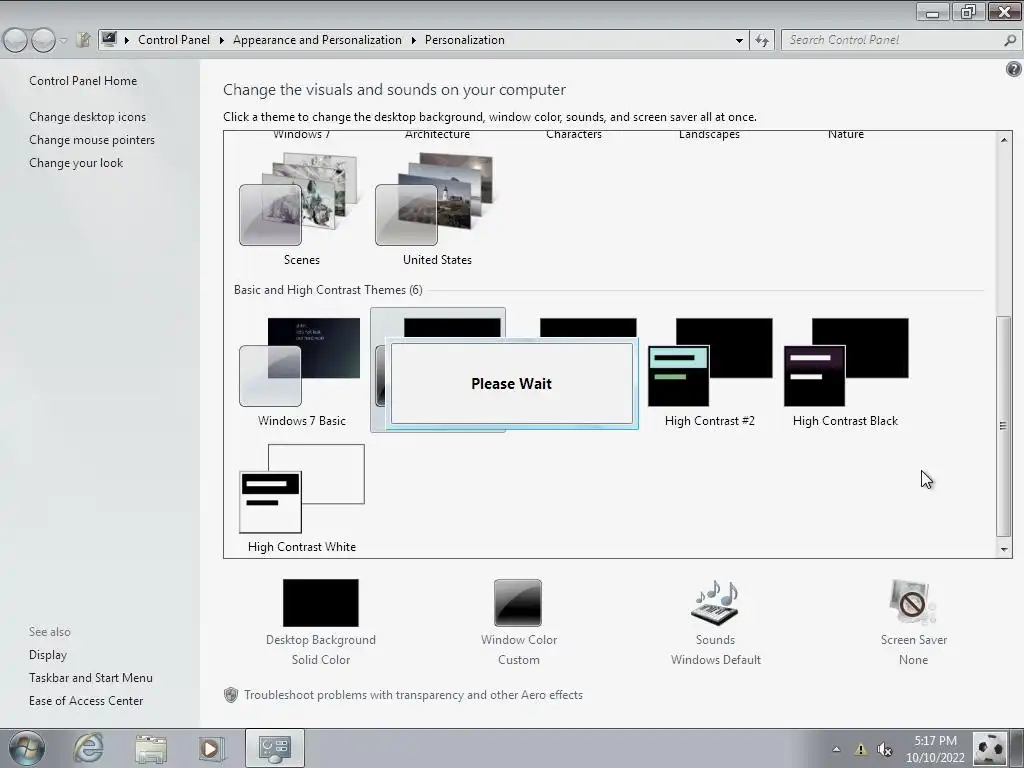Open the Display link
The height and width of the screenshot is (768, 1024).
click(48, 655)
